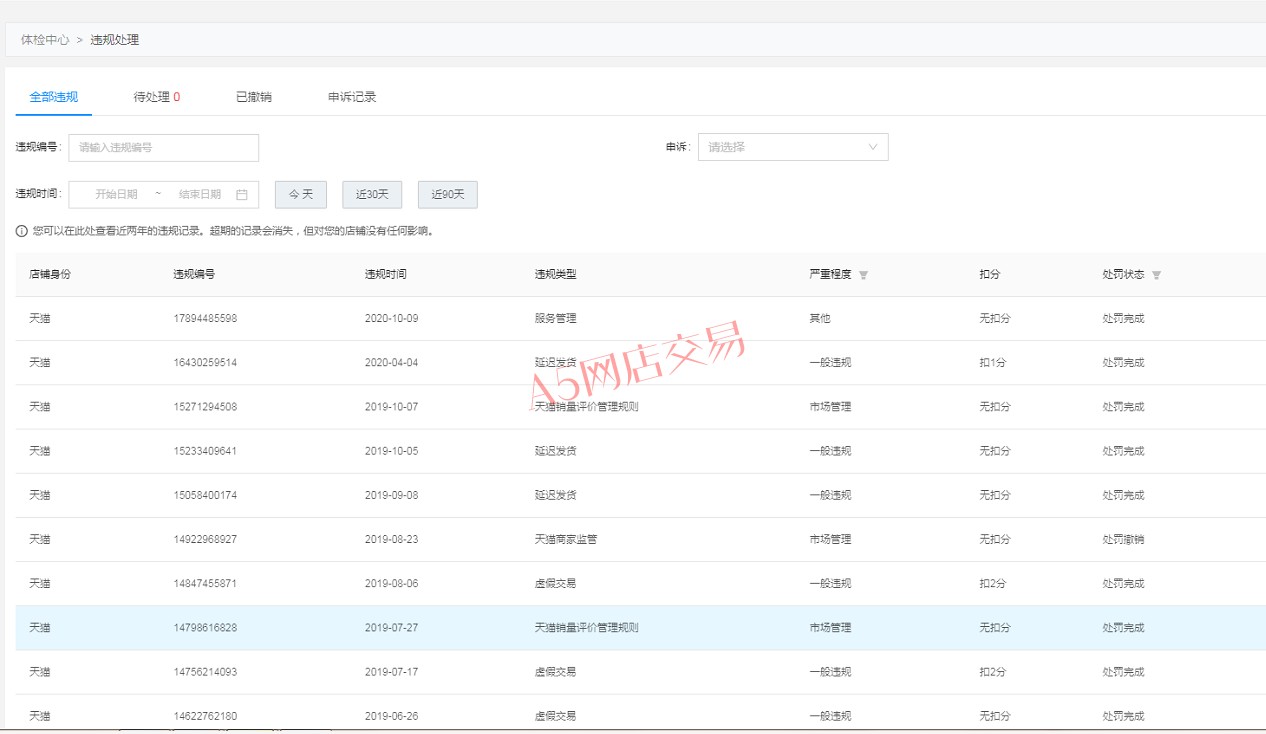Select the highlighted row 14798616828

tap(205, 628)
